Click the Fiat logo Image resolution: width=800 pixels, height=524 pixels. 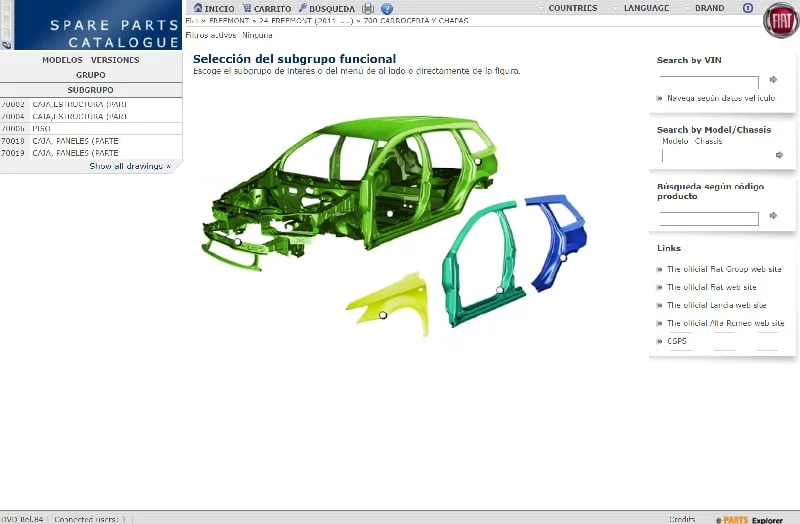(780, 20)
